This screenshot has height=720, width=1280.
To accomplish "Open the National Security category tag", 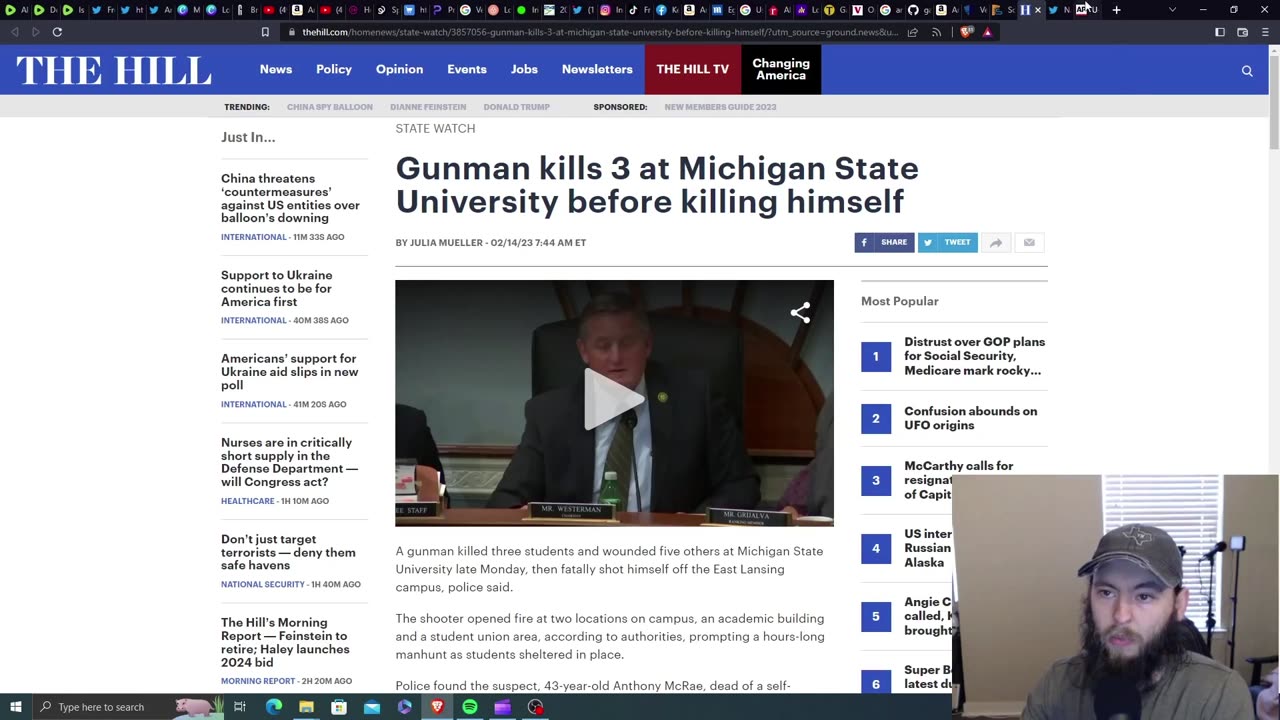I will (x=263, y=584).
